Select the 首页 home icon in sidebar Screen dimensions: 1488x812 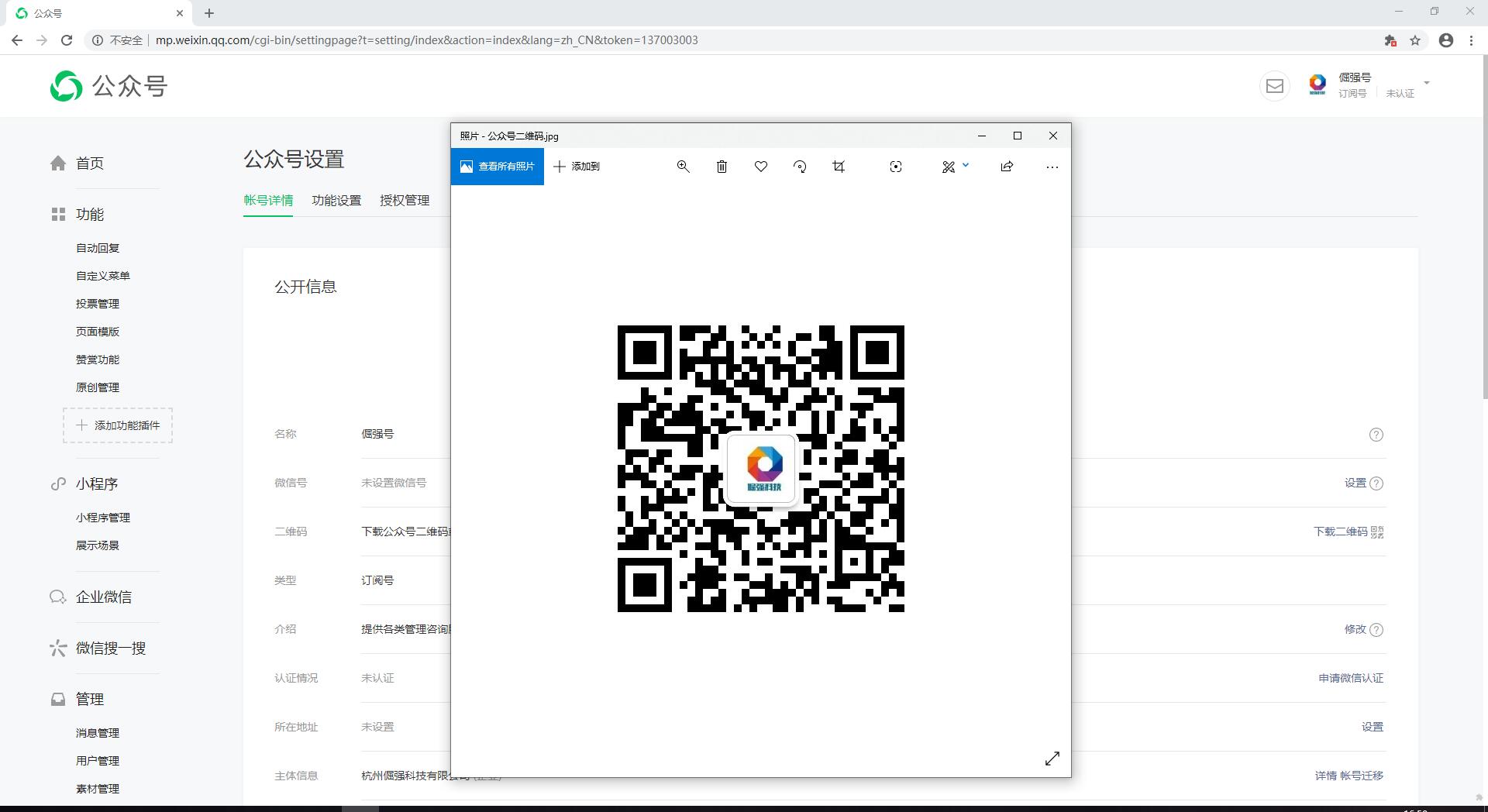(x=58, y=163)
